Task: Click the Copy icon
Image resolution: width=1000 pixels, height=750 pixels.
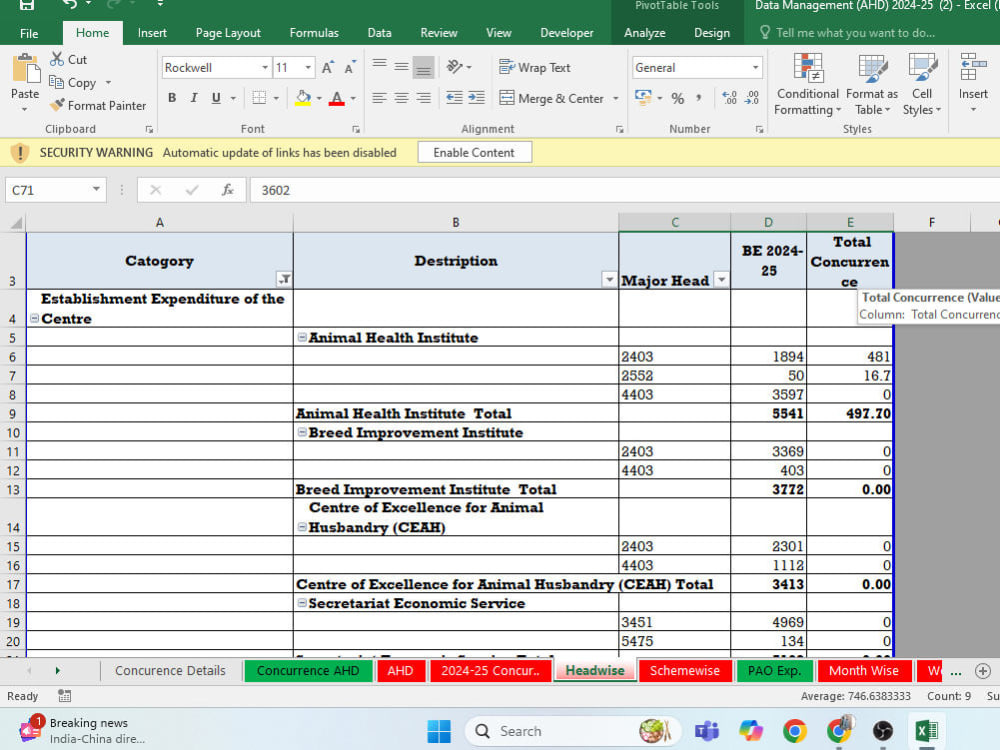Action: [56, 82]
